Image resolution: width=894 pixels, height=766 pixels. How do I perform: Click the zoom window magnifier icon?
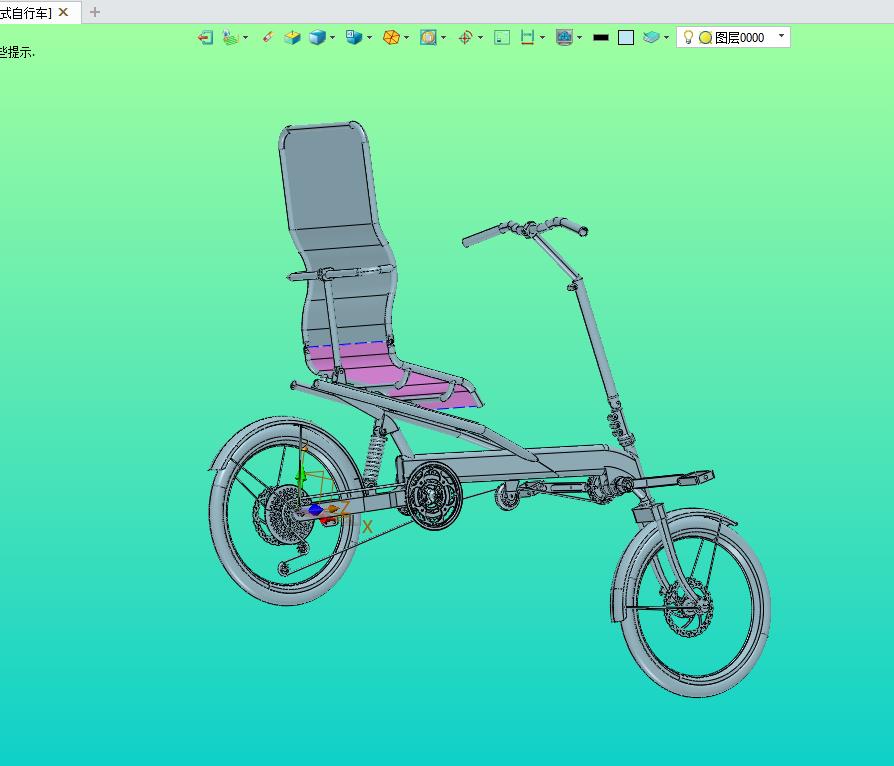tap(428, 38)
